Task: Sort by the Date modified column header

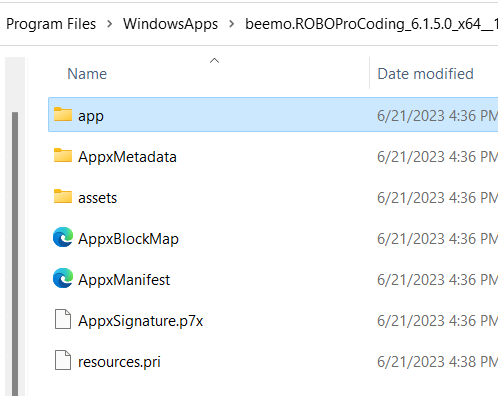Action: click(425, 74)
